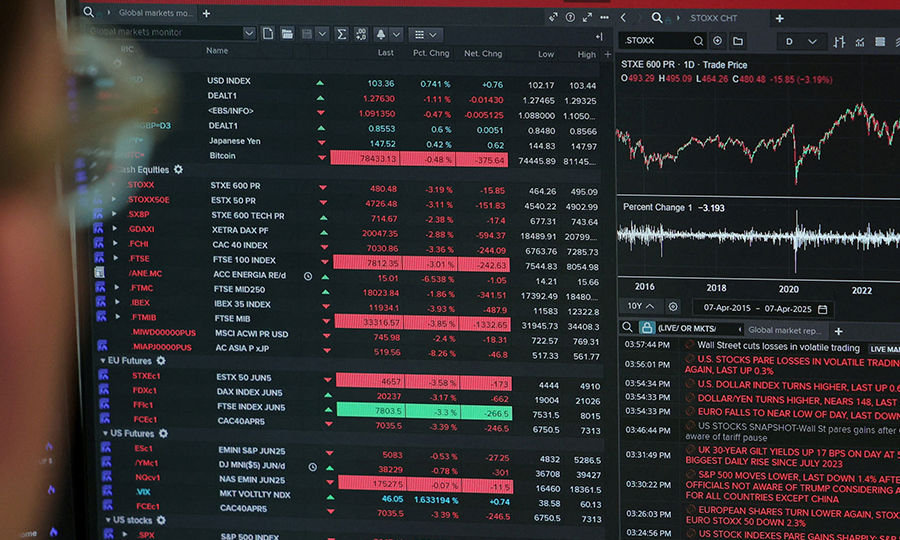900x540 pixels.
Task: Open the Global markets monitor name dropdown
Action: point(249,33)
